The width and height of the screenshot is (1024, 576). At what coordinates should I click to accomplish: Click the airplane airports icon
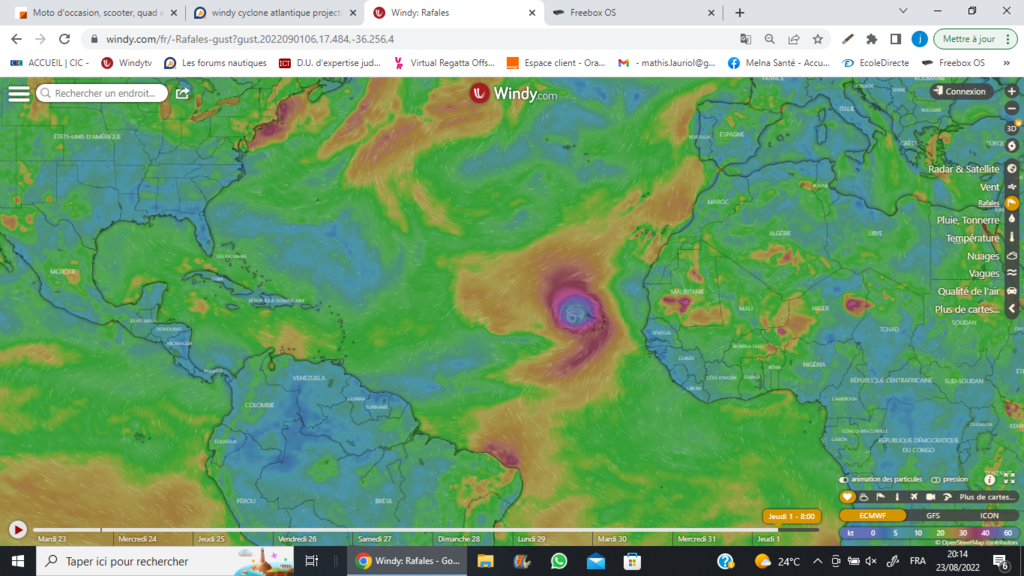coord(914,497)
